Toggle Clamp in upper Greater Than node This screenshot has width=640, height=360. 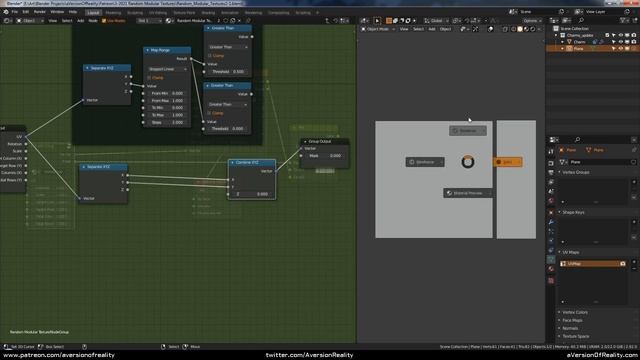(209, 56)
